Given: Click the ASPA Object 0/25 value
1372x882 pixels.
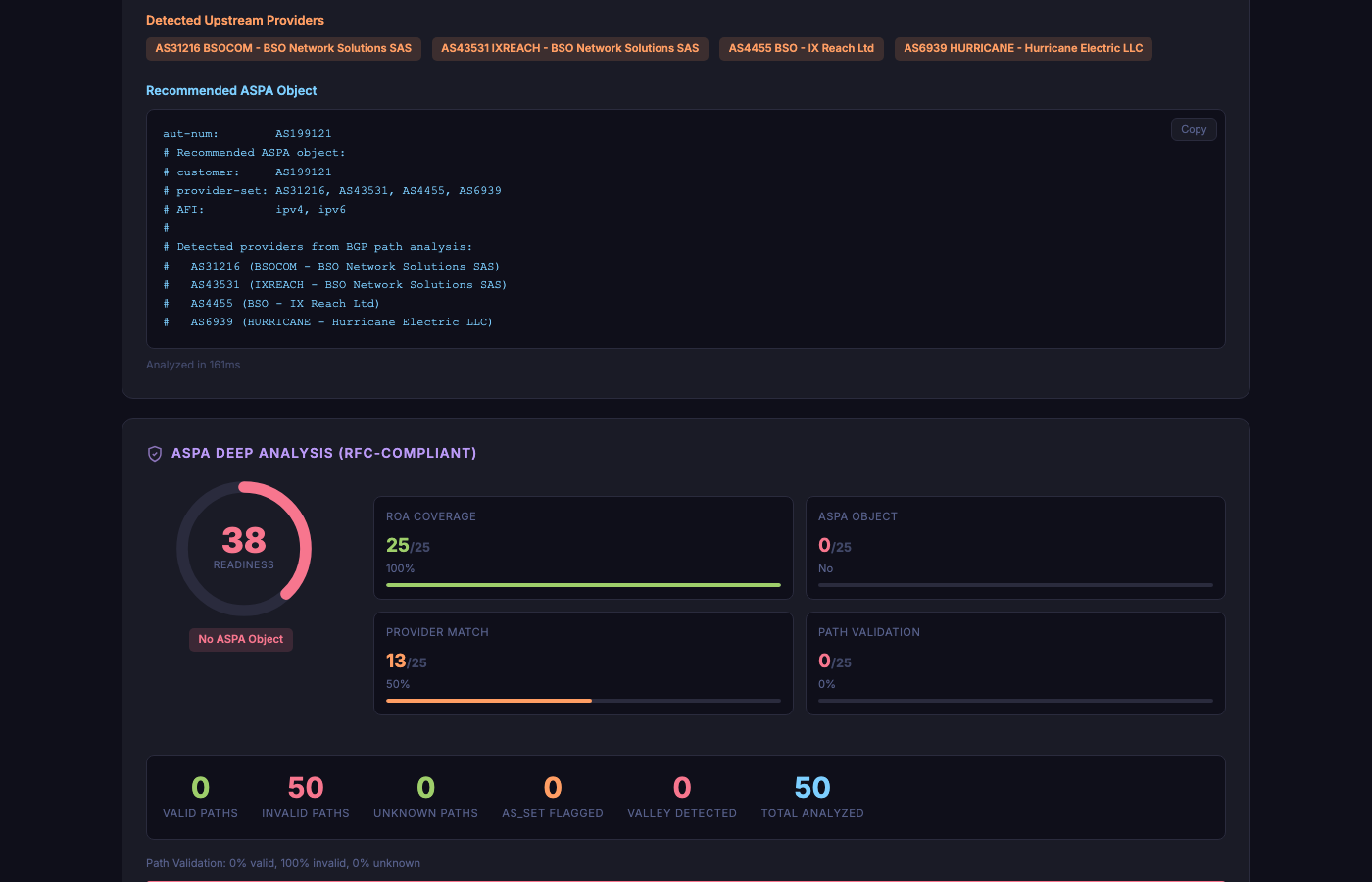Looking at the screenshot, I should tap(835, 546).
